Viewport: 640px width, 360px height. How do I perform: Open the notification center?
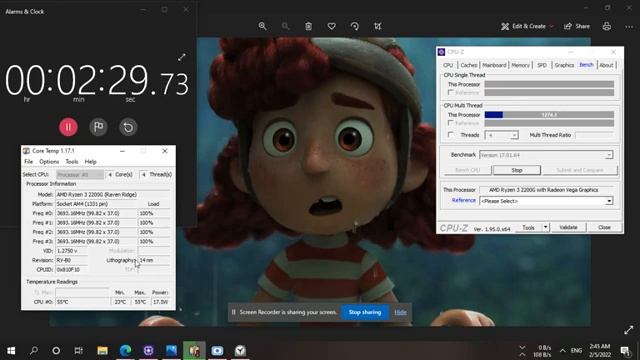click(x=625, y=351)
